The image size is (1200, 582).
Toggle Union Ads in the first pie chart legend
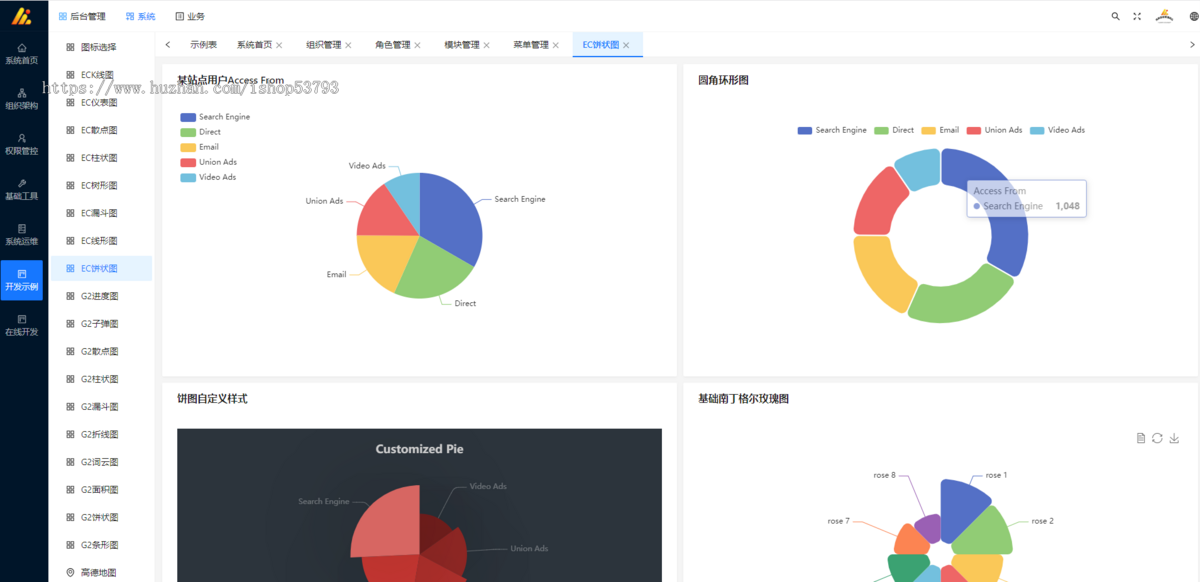[x=208, y=162]
